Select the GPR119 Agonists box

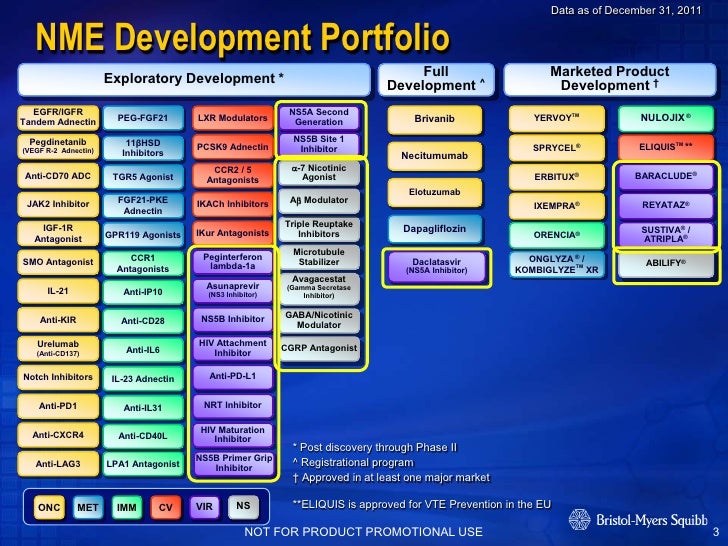pyautogui.click(x=143, y=235)
